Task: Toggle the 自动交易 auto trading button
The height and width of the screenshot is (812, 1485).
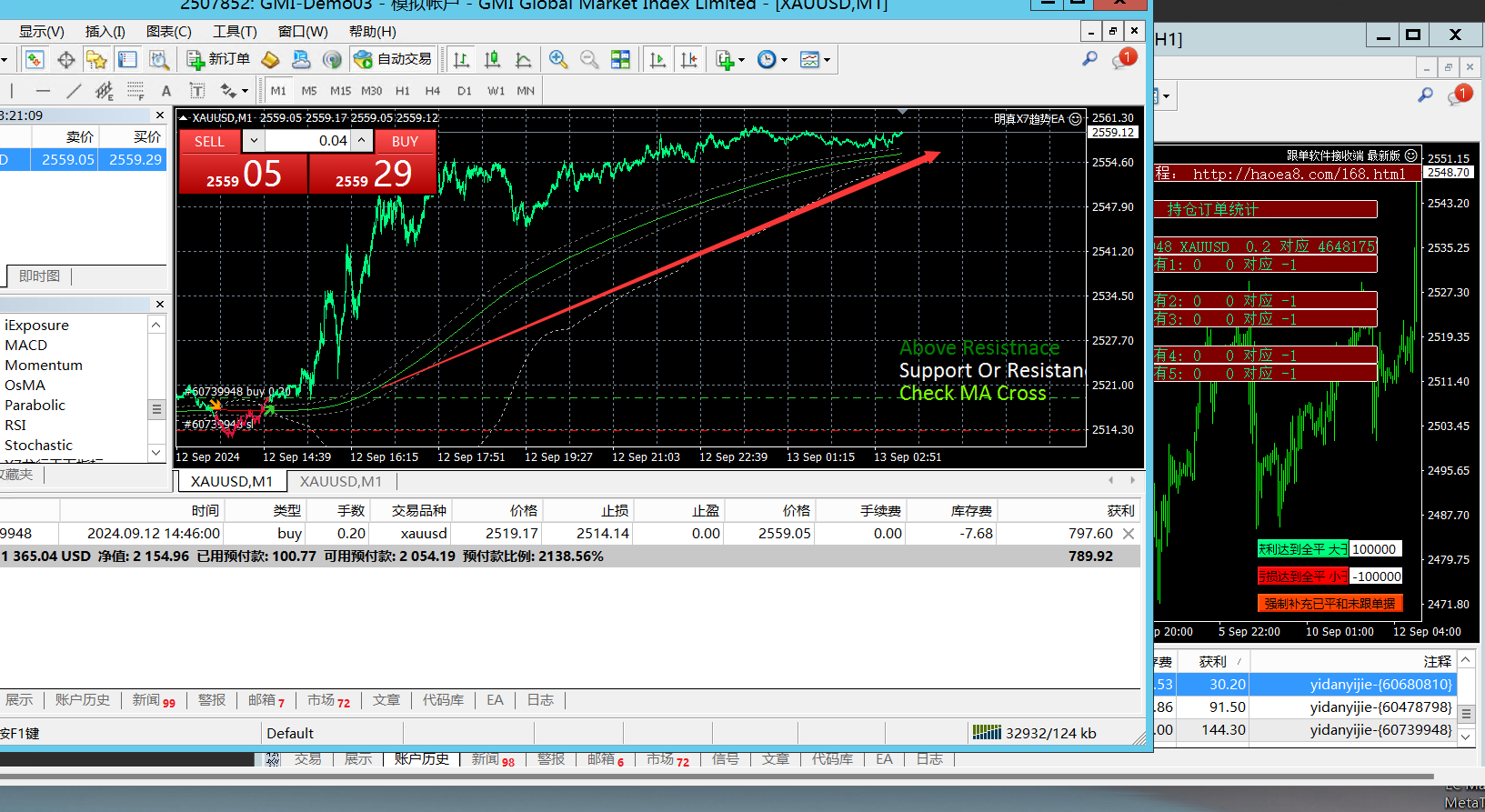Action: tap(393, 60)
